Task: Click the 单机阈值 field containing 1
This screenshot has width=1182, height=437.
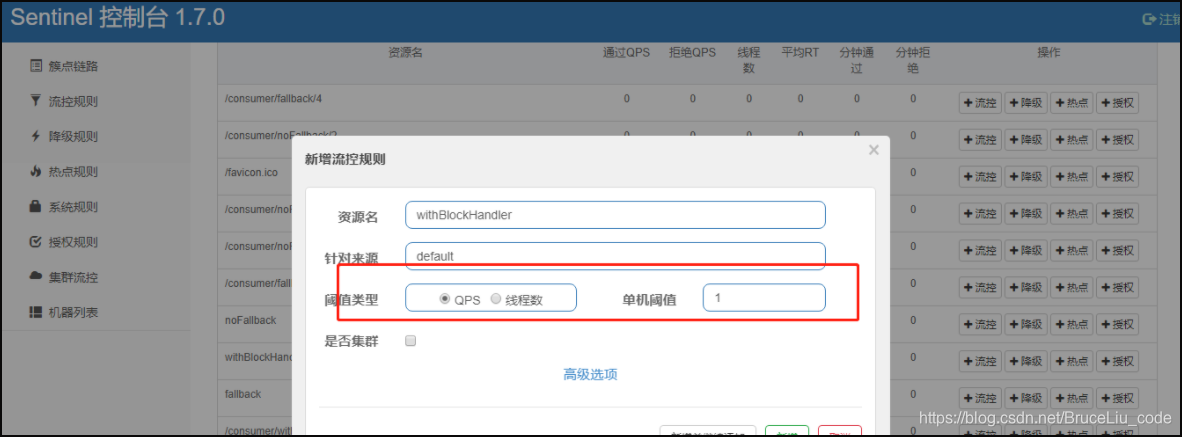Action: click(x=764, y=298)
